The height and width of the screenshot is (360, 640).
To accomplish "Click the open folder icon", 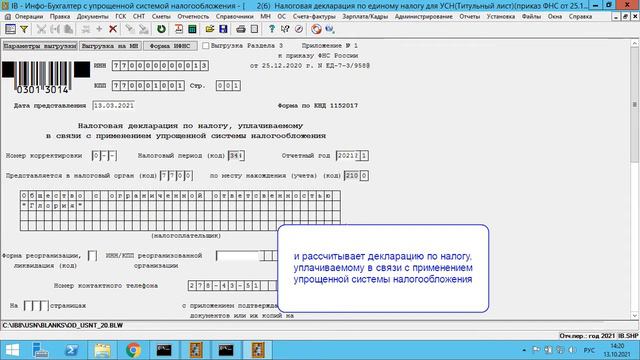I will [x=209, y=29].
